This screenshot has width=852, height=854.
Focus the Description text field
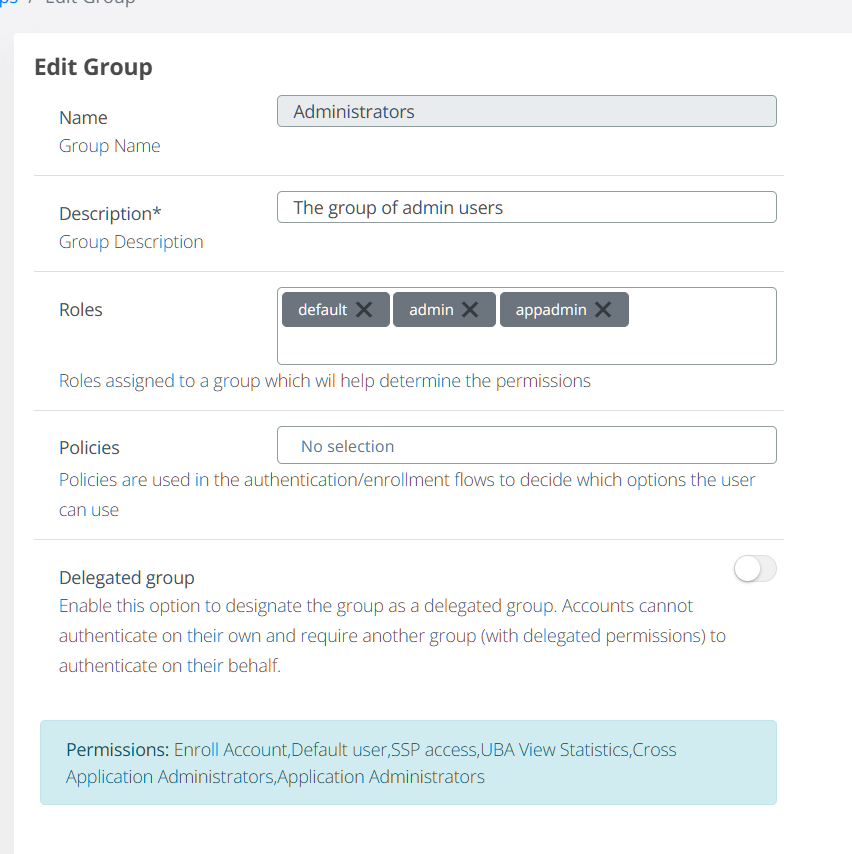coord(526,208)
